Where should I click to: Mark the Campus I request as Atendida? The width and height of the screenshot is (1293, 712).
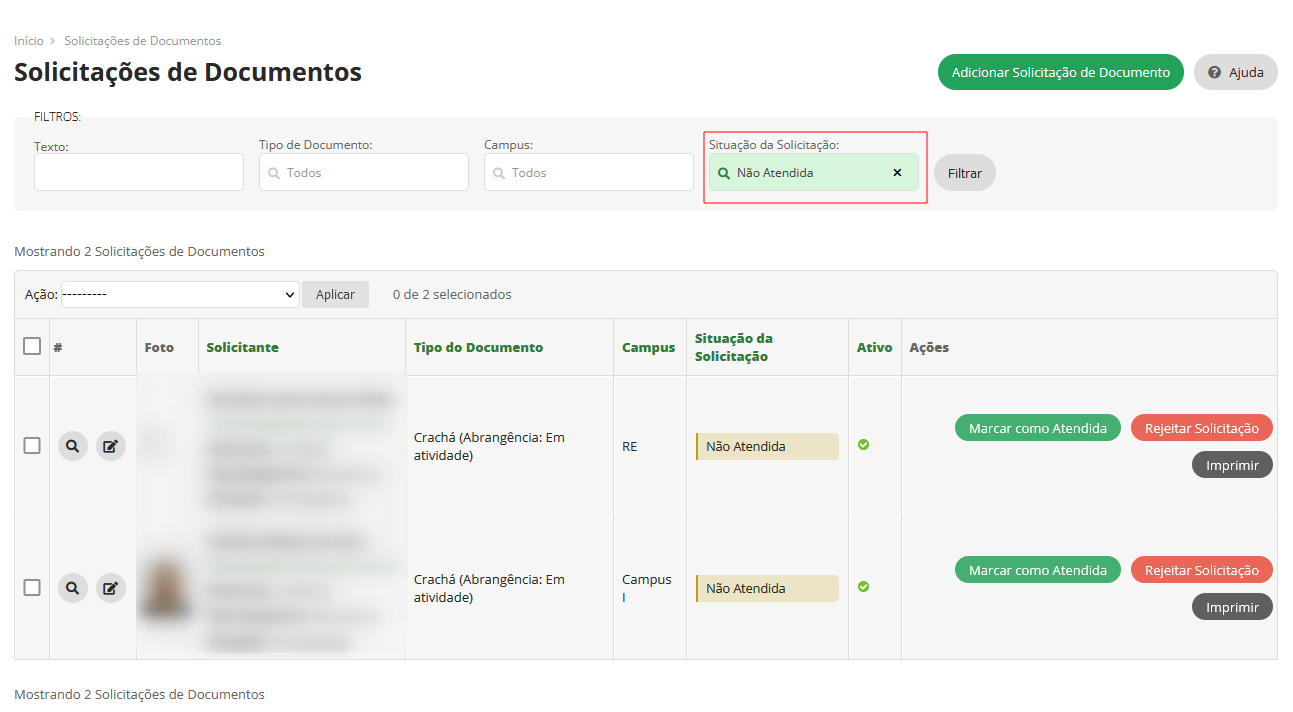[x=1038, y=570]
